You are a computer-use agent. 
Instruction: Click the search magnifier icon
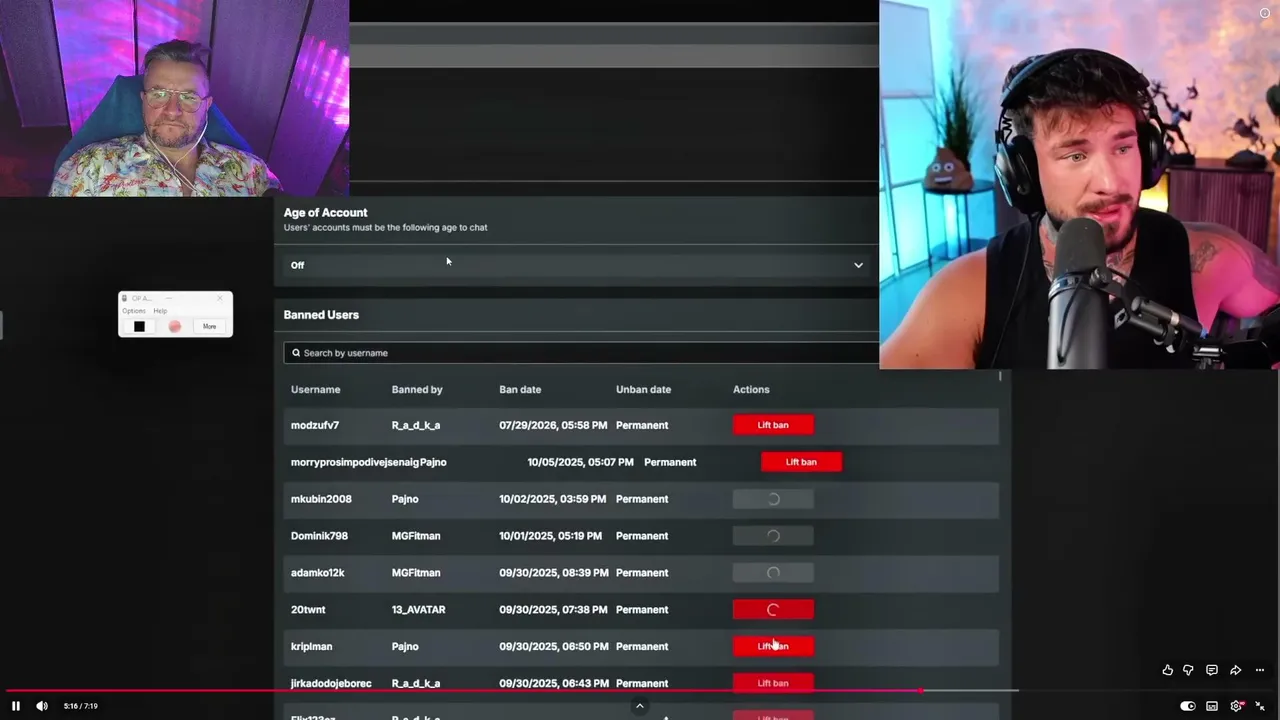(x=296, y=353)
